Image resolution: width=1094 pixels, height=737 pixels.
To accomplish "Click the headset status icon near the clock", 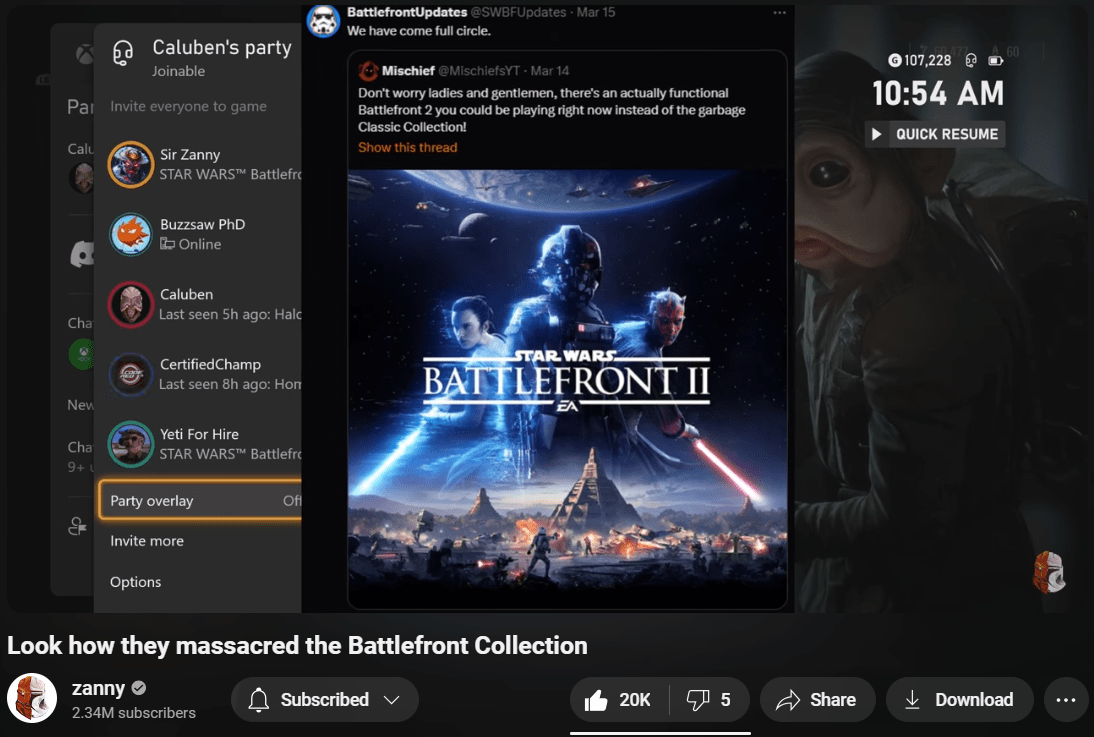I will click(x=971, y=60).
